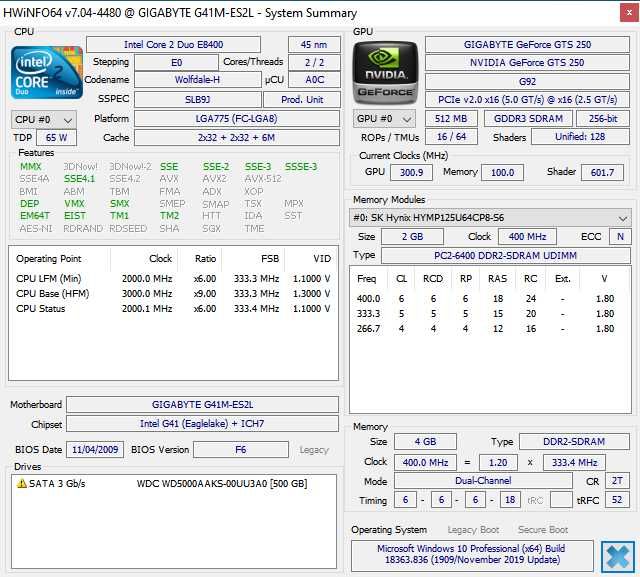Click the G92 GPU codename field

[527, 81]
